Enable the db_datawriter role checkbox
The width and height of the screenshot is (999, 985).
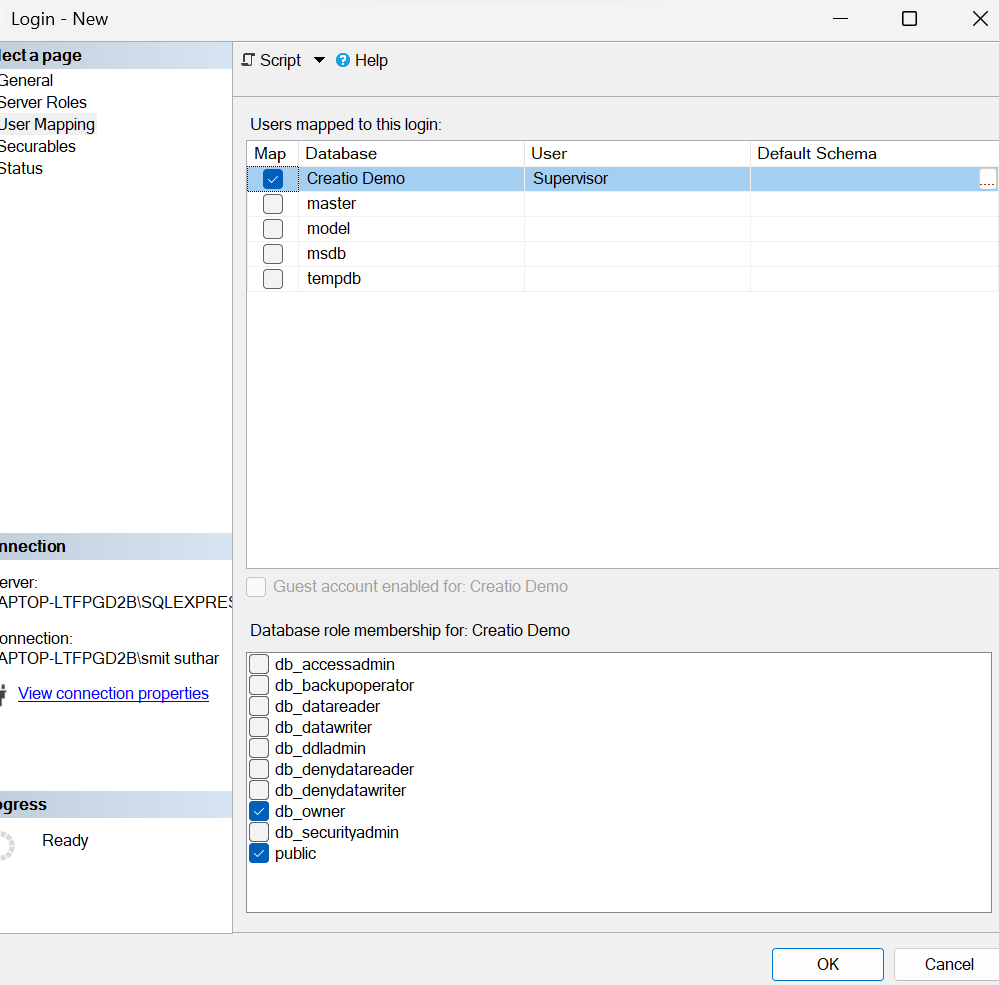[x=259, y=727]
